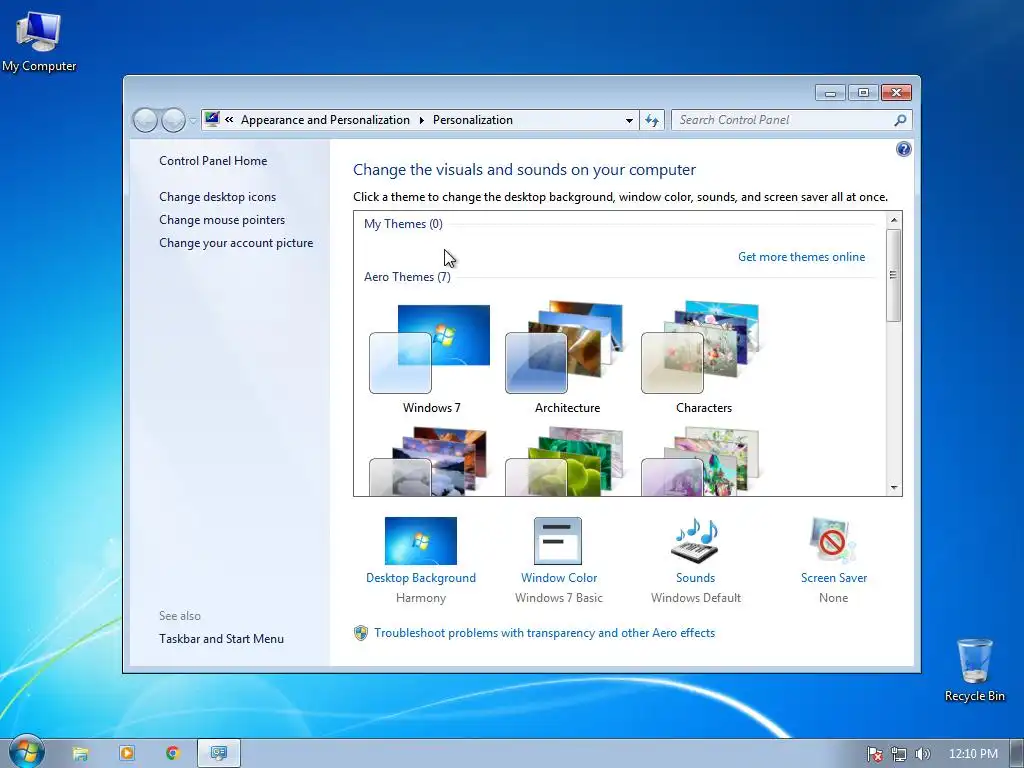Select the snowy landscape theme thumbnail
Image resolution: width=1024 pixels, height=768 pixels.
[x=429, y=461]
